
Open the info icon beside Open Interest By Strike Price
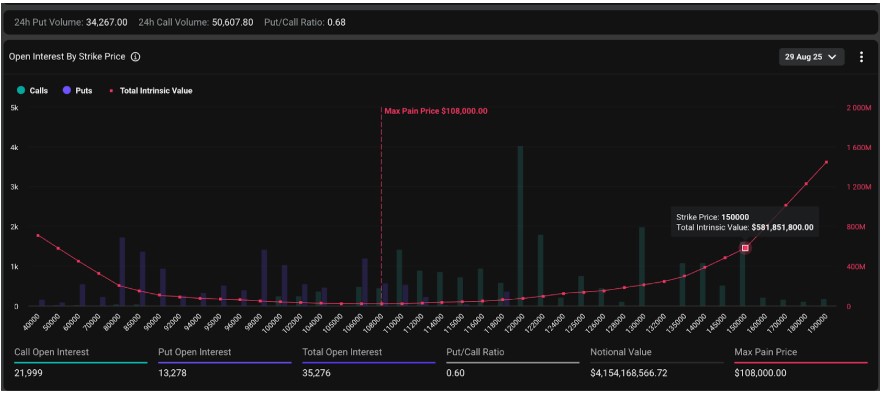(x=135, y=57)
